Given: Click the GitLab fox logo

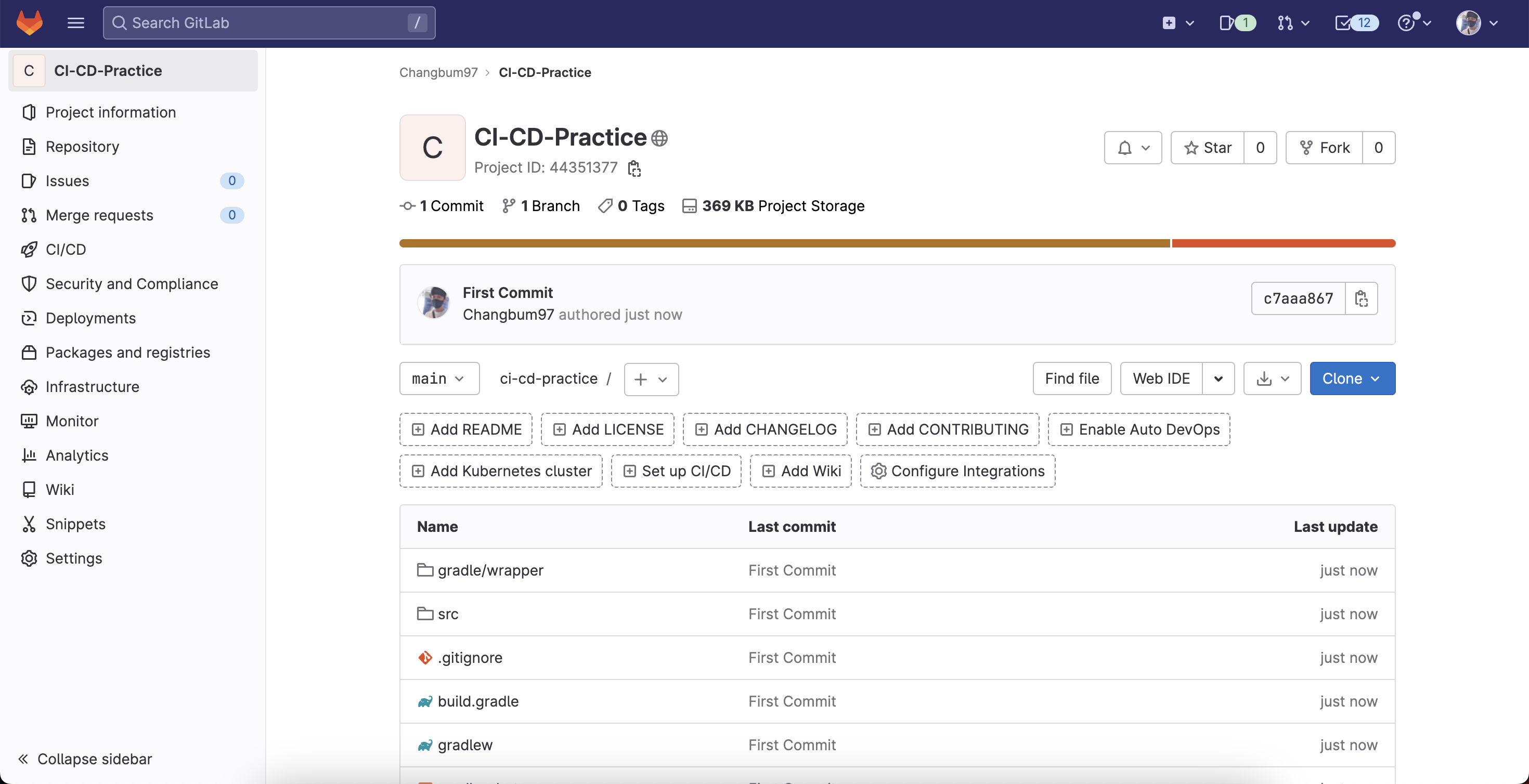Looking at the screenshot, I should [29, 22].
